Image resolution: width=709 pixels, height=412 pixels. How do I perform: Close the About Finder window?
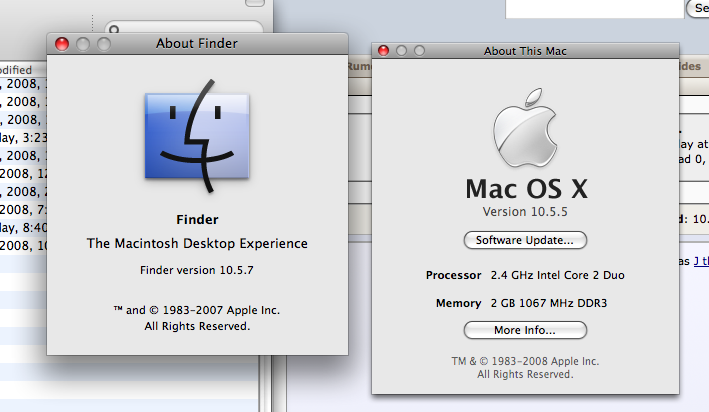click(62, 44)
